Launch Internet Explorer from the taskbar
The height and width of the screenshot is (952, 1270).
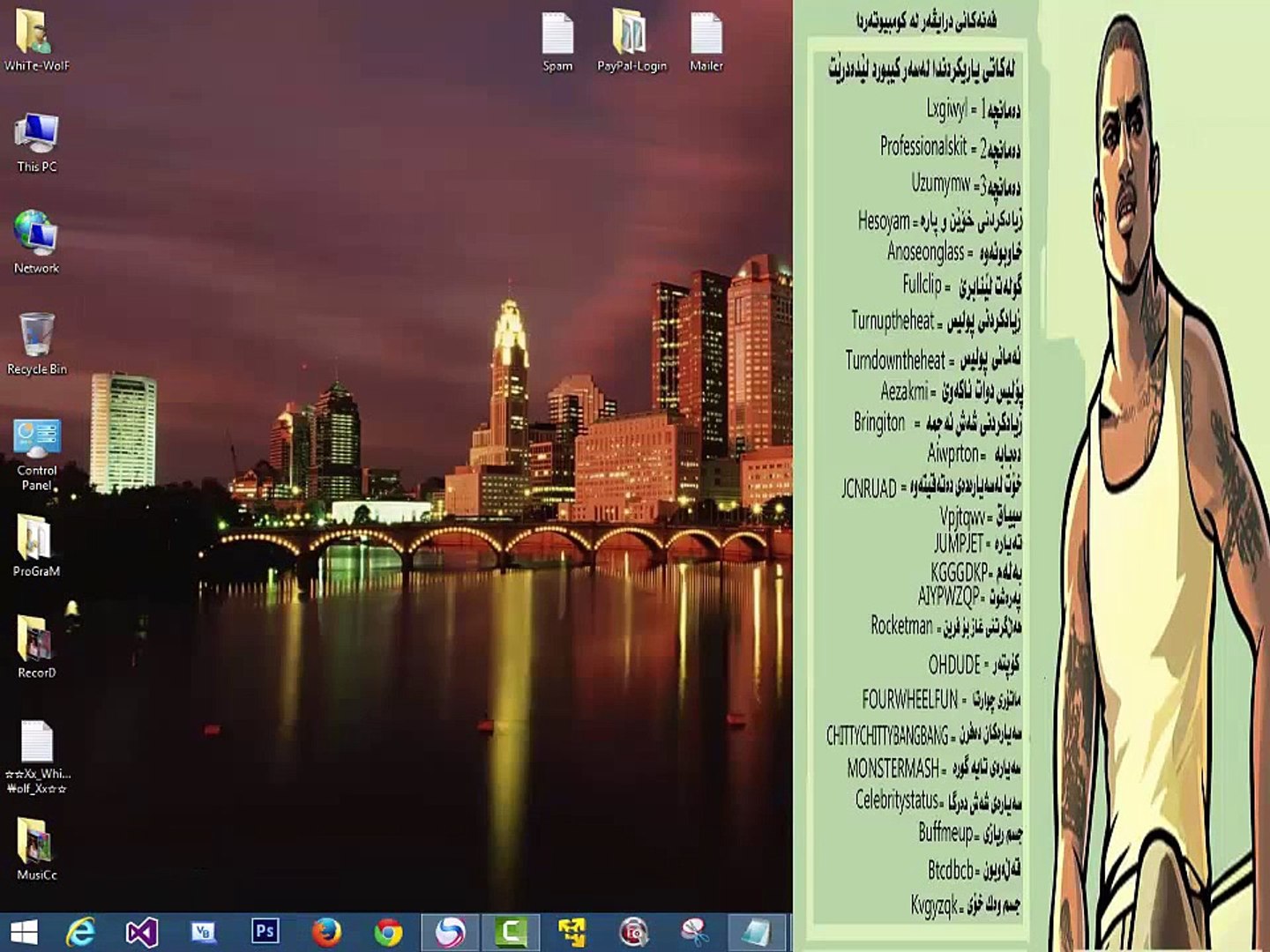81,932
